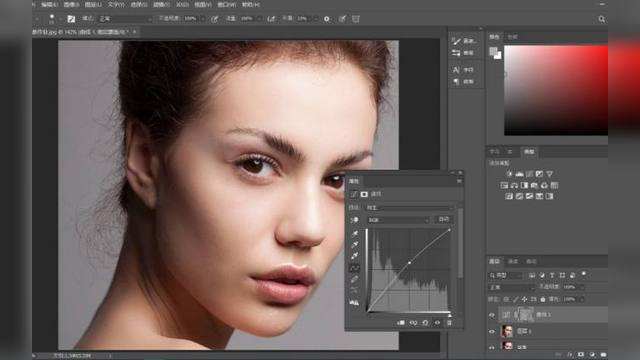Hide the Background layer eye icon
The width and height of the screenshot is (640, 360).
click(492, 347)
